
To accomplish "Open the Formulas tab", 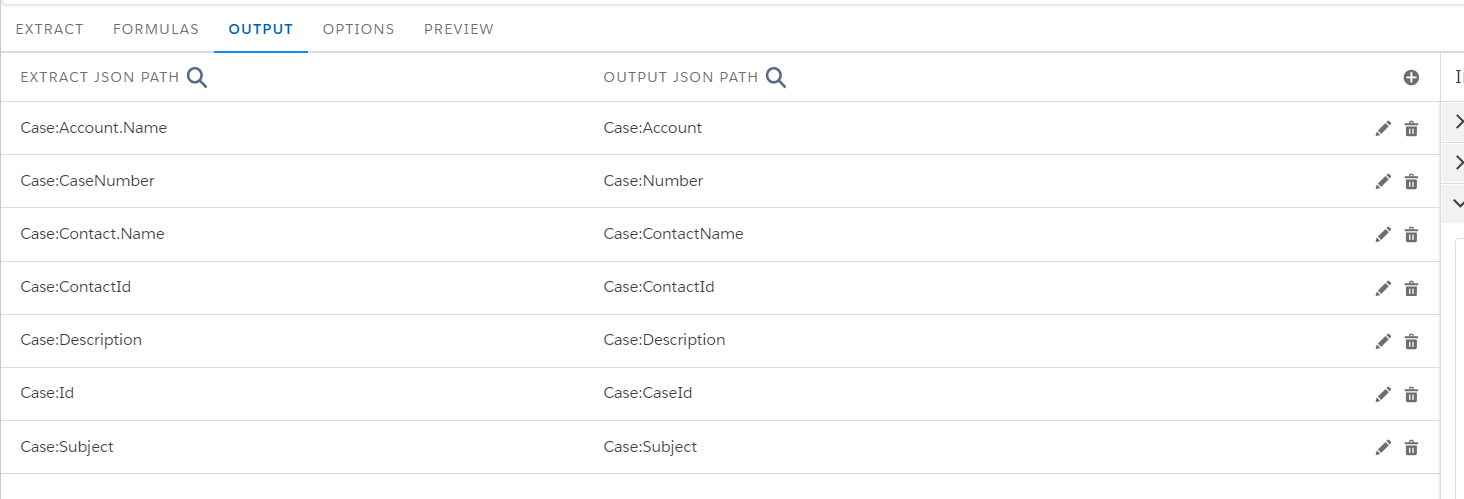I will (156, 29).
